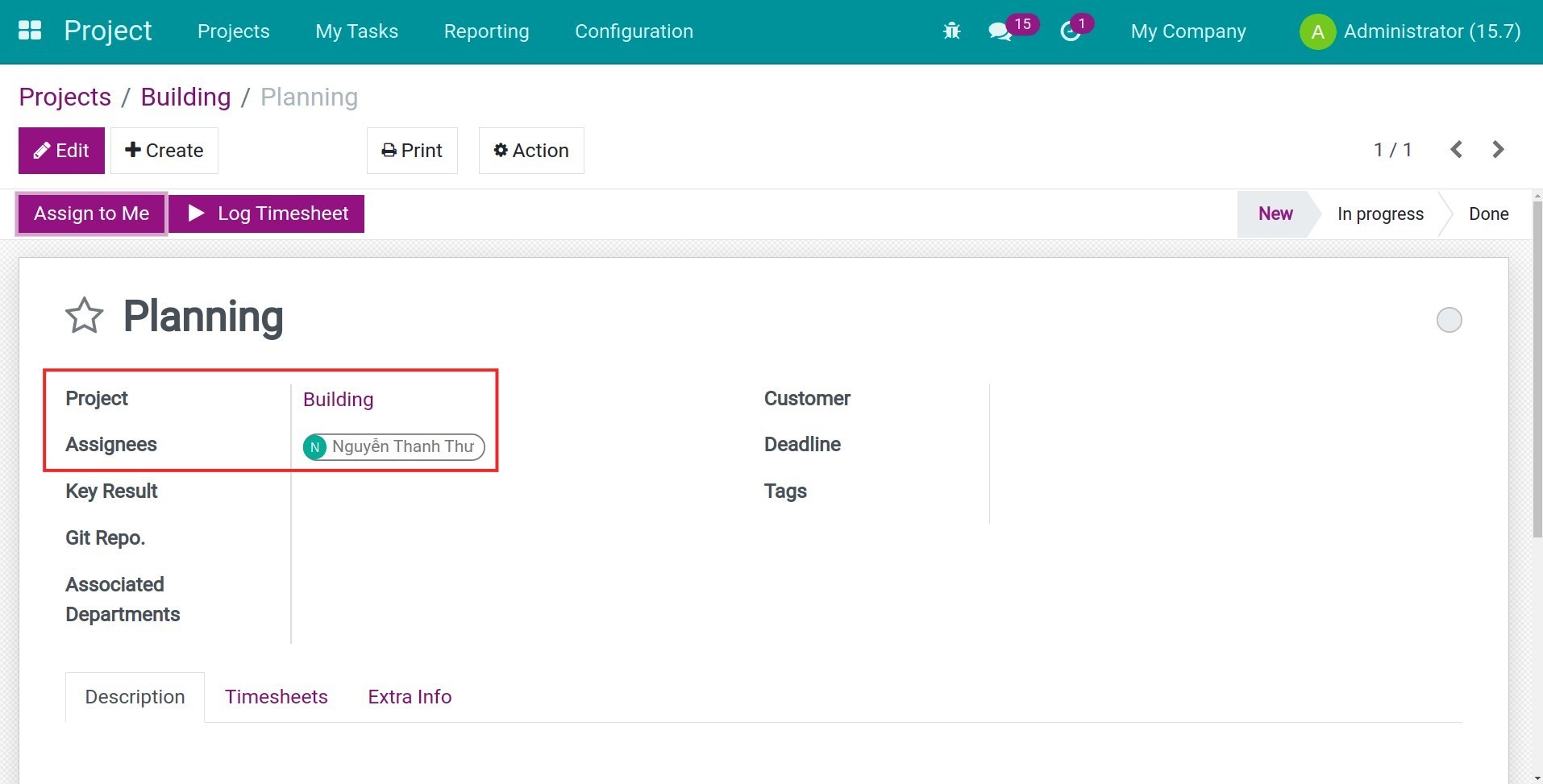1543x784 pixels.
Task: Go to the next record arrow
Action: pos(1498,150)
